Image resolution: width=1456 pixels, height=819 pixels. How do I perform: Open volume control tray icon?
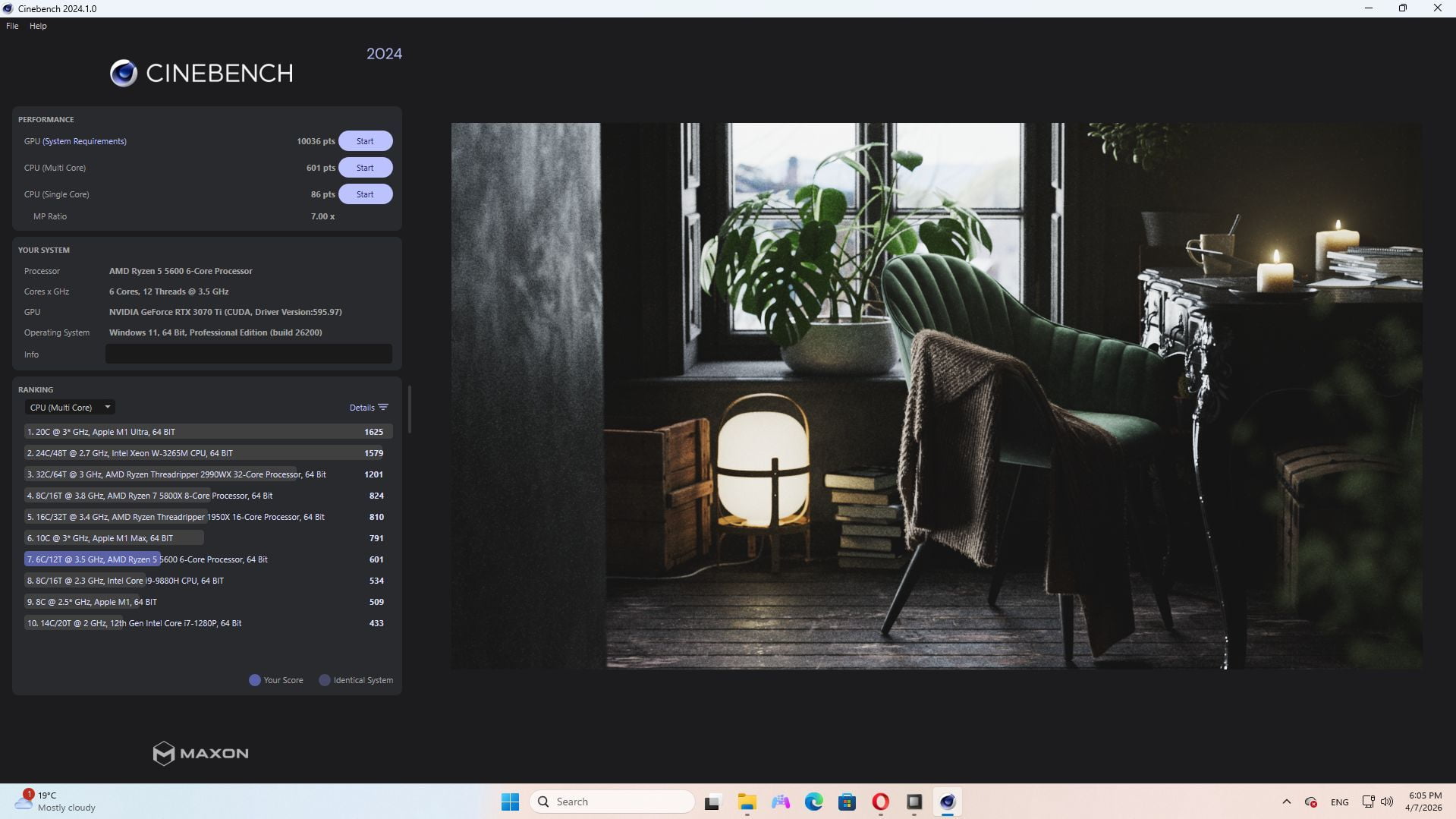click(1387, 802)
